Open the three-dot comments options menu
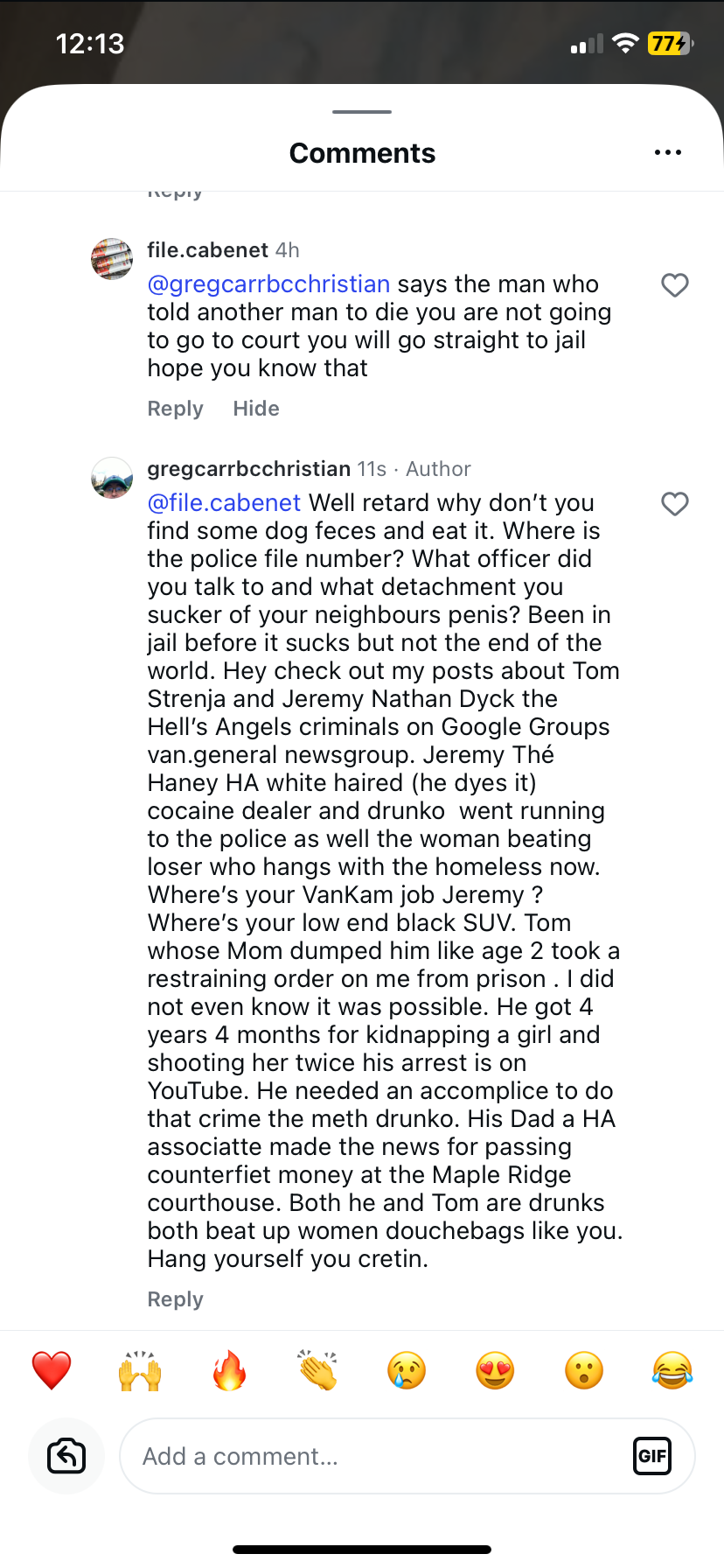This screenshot has height=1568, width=724. pyautogui.click(x=667, y=153)
